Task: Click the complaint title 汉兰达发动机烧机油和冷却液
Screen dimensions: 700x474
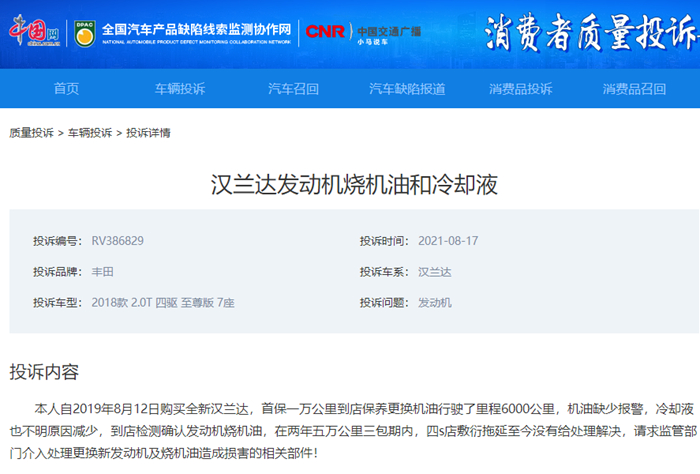Action: coord(354,184)
